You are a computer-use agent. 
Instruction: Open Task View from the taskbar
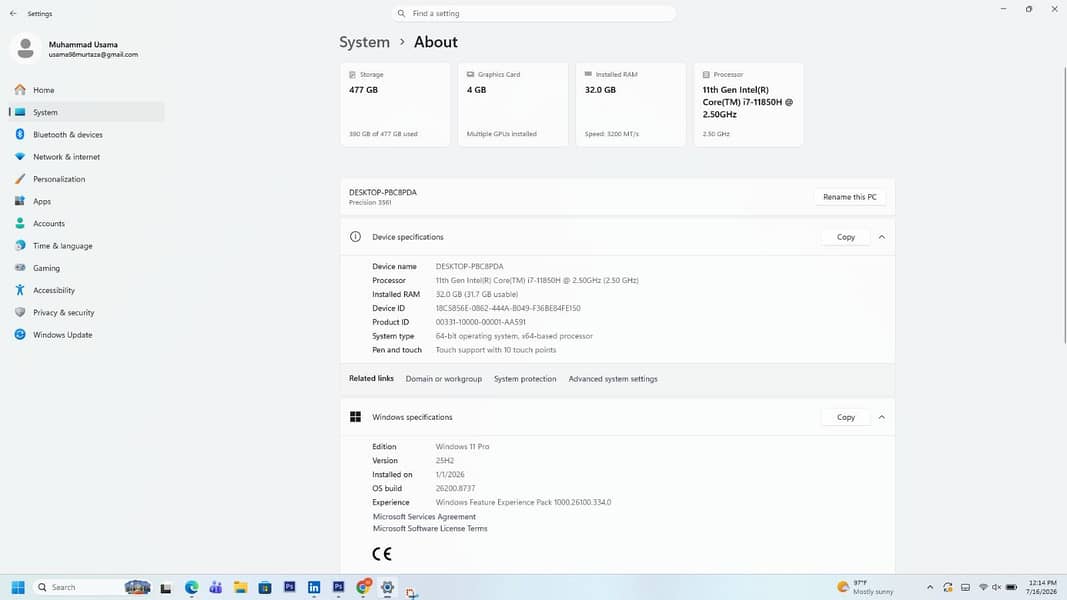tap(165, 587)
